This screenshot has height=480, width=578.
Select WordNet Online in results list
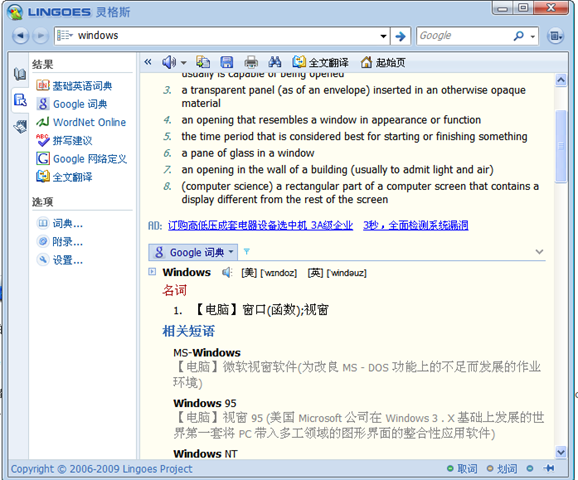[81, 122]
